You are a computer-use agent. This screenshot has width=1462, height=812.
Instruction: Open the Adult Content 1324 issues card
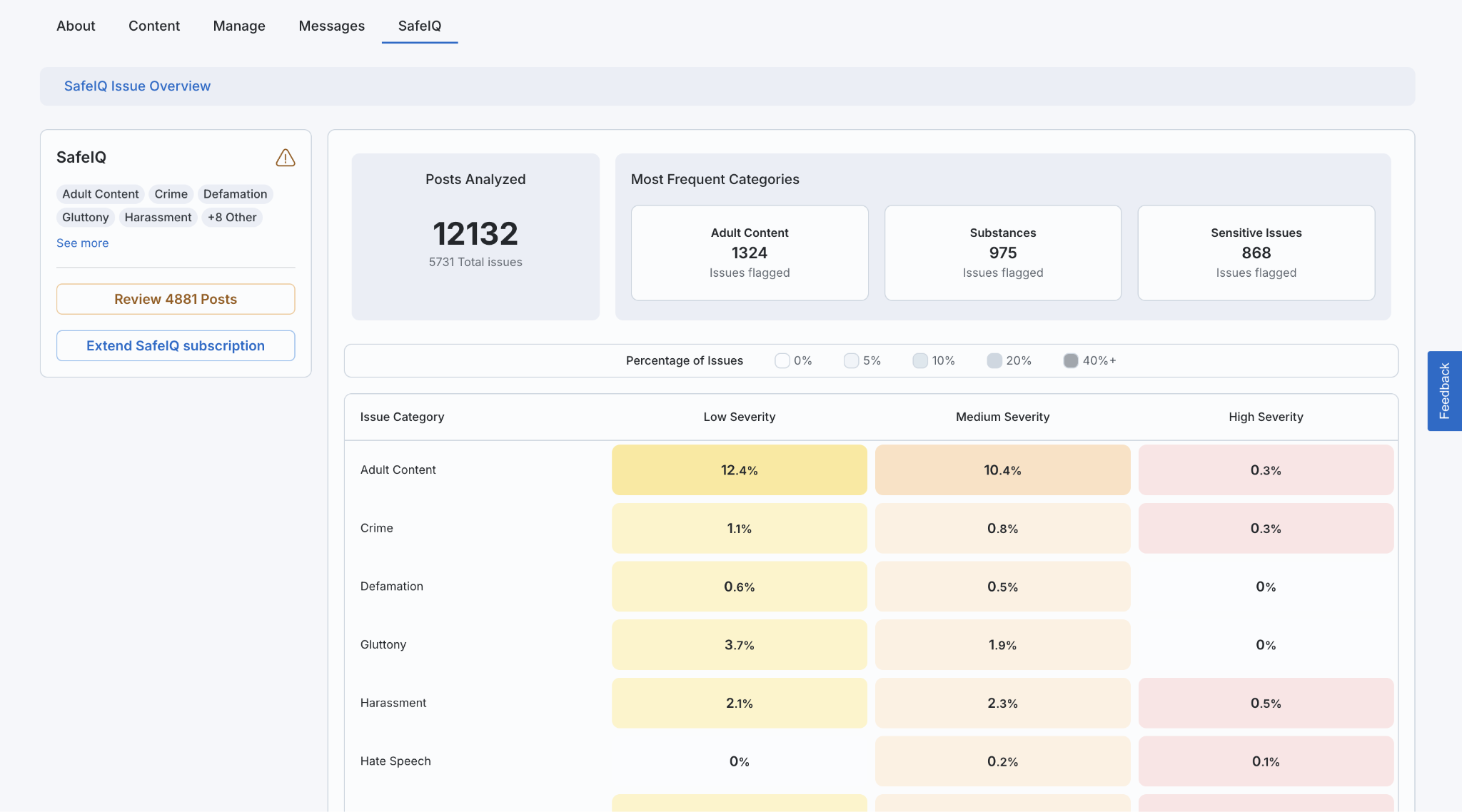750,253
